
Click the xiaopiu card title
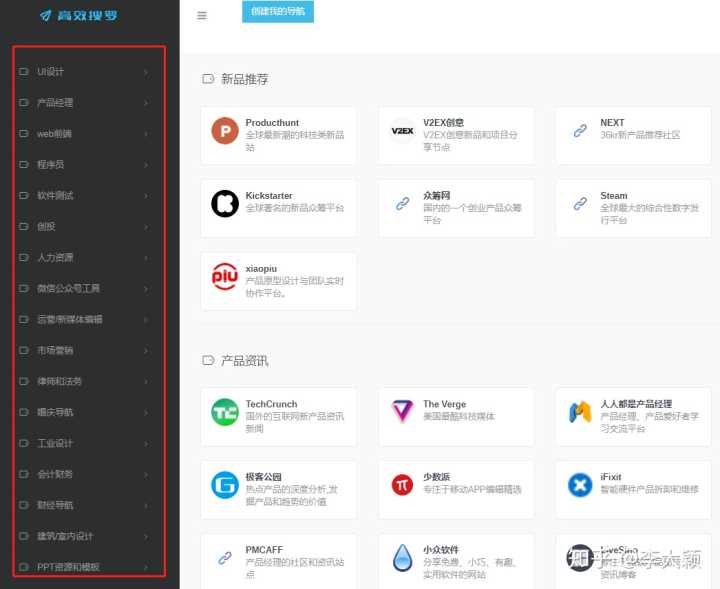click(x=261, y=269)
